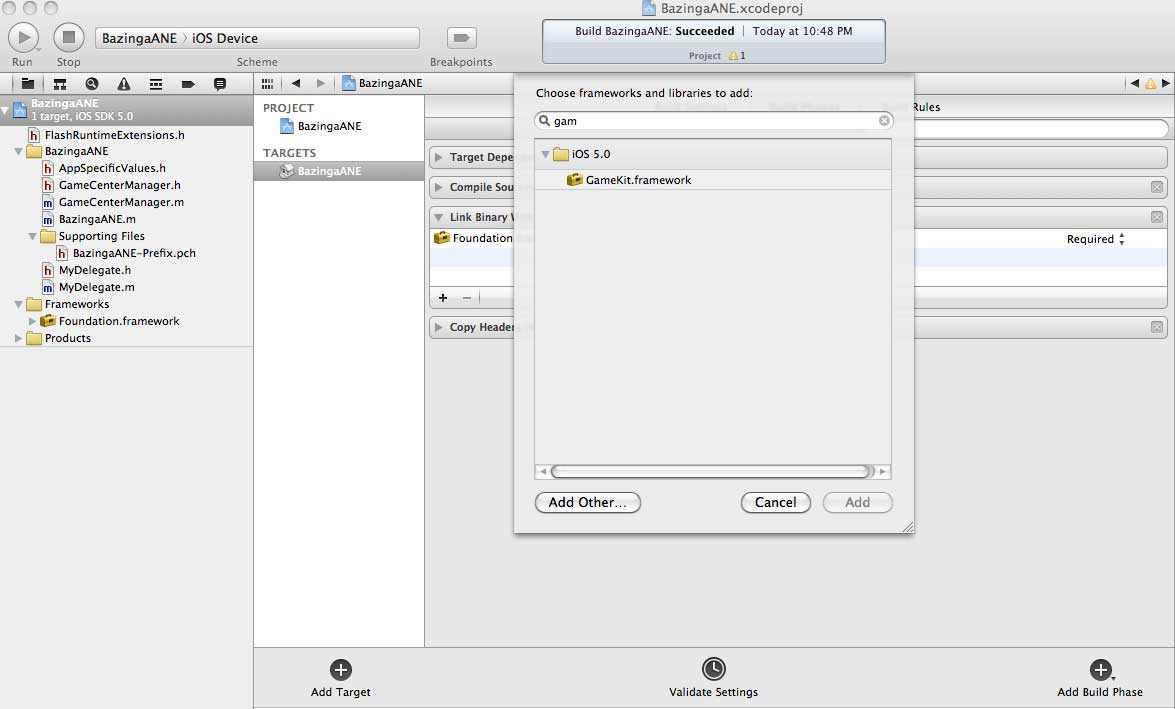The width and height of the screenshot is (1175, 709).
Task: Open the issue navigator warning icon
Action: pyautogui.click(x=124, y=84)
